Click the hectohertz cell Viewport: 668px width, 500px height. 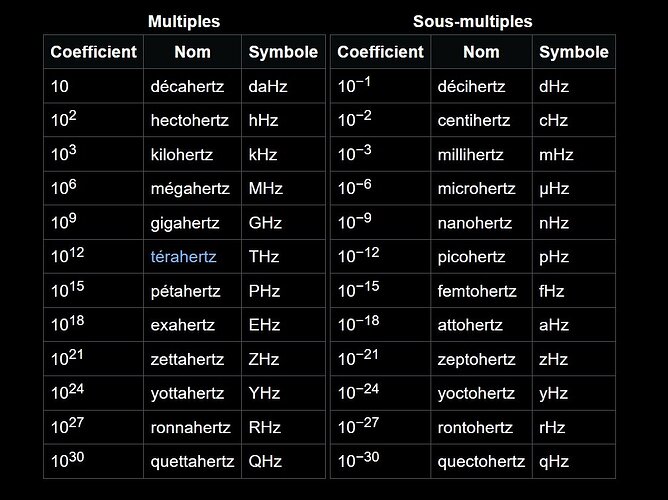click(193, 120)
